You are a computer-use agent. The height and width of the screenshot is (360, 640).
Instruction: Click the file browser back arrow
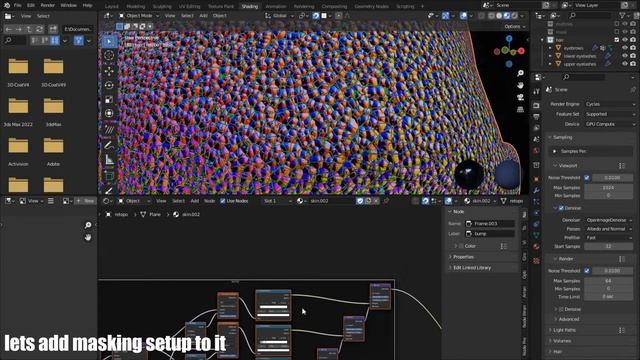9,29
